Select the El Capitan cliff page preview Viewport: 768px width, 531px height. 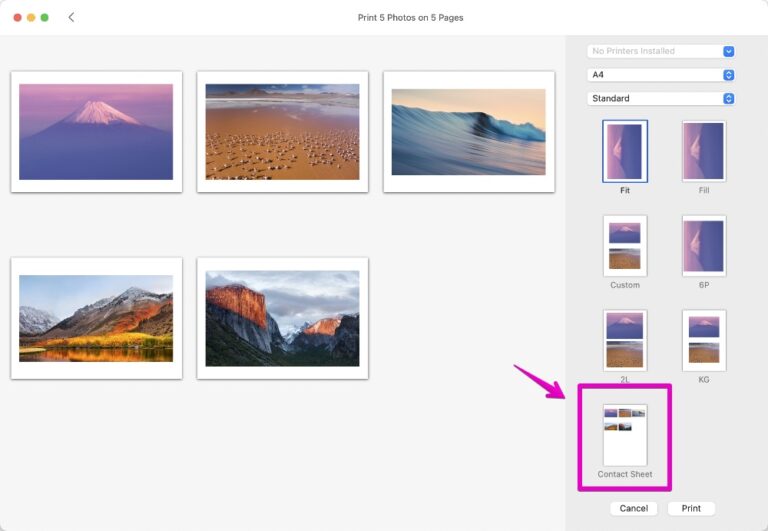pos(283,318)
